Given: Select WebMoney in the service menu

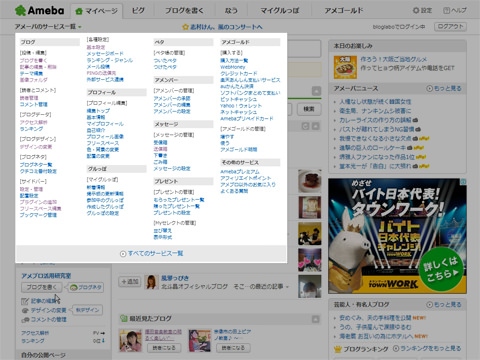Looking at the screenshot, I should (233, 67).
